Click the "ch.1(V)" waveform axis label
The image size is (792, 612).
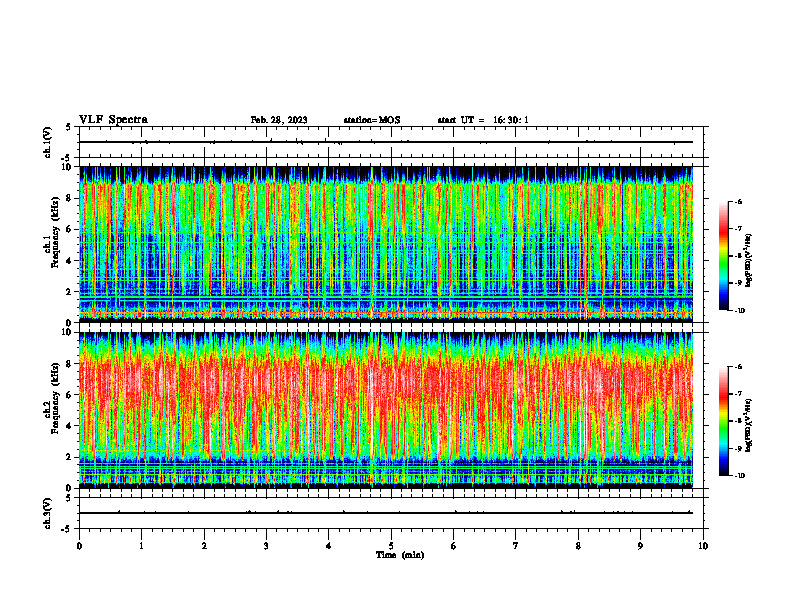48,142
